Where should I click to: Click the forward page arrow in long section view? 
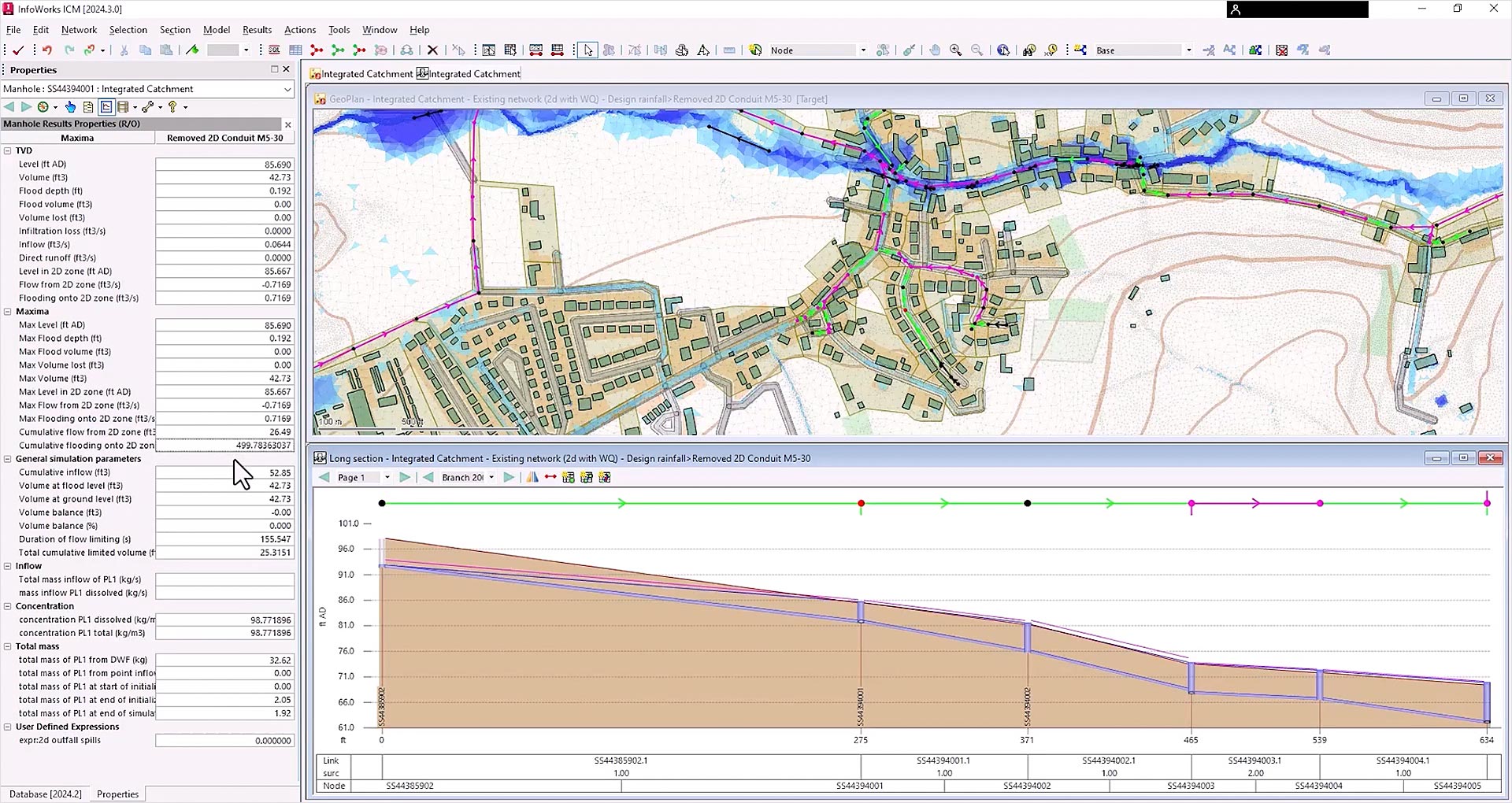pyautogui.click(x=405, y=477)
